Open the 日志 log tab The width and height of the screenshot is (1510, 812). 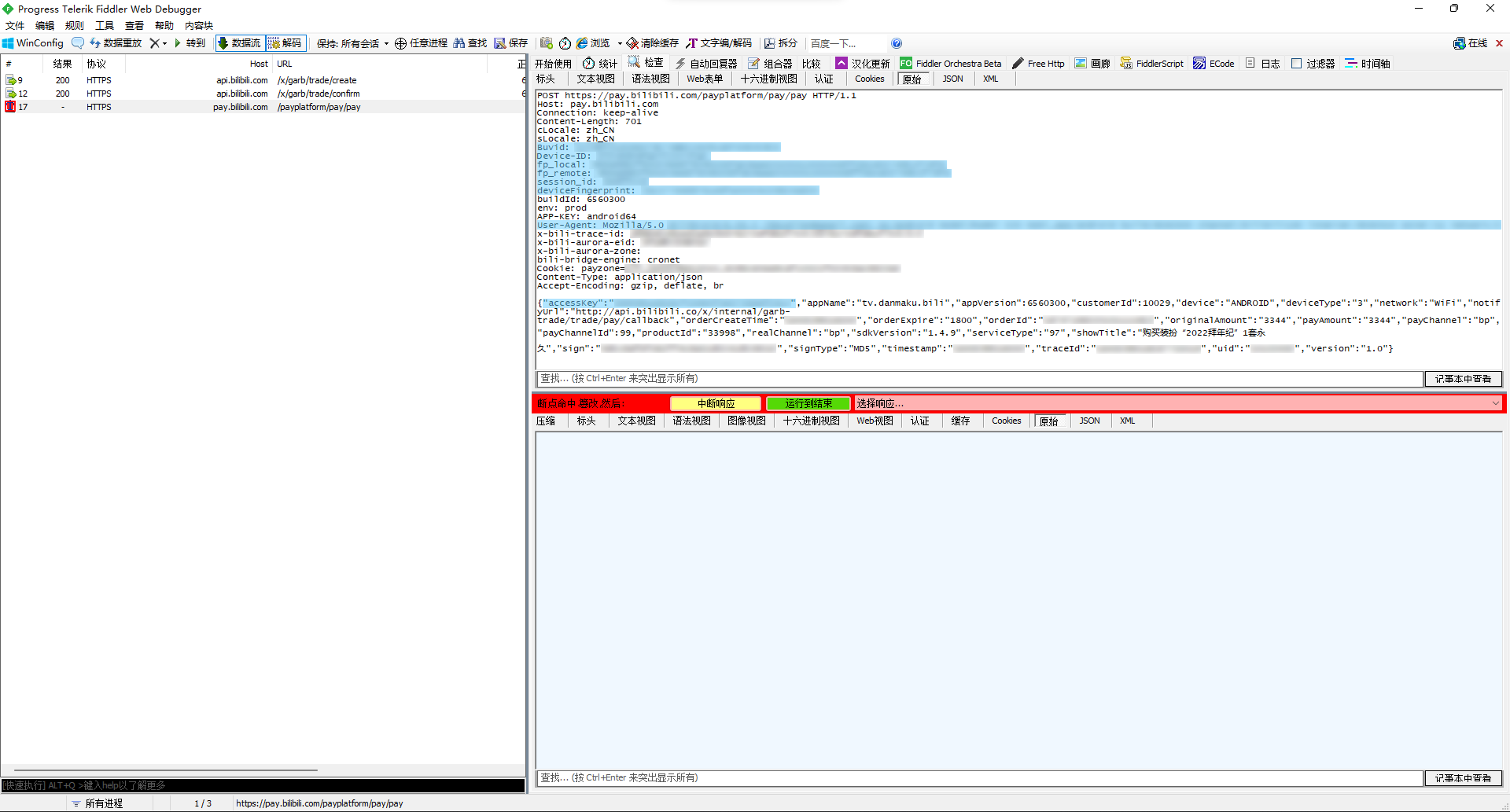(x=1262, y=63)
